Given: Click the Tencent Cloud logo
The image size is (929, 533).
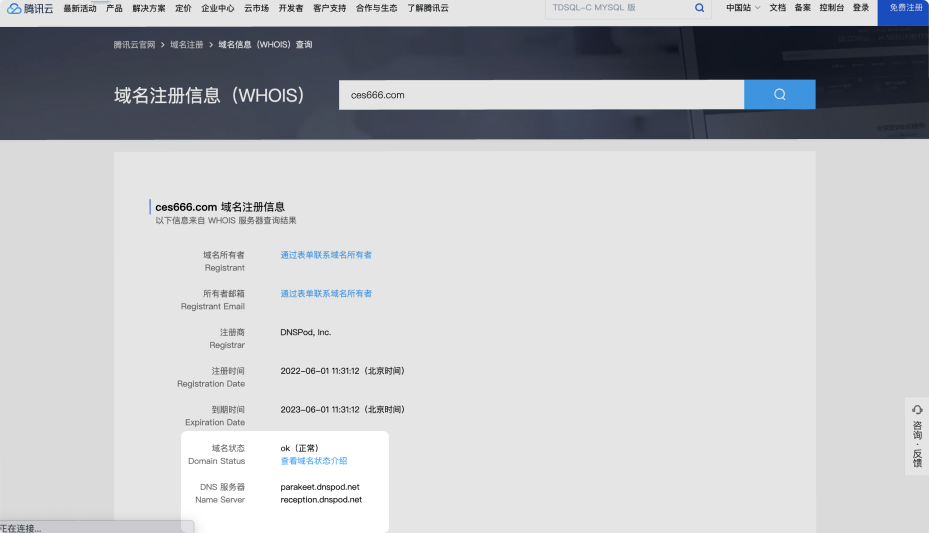Looking at the screenshot, I should coord(30,8).
